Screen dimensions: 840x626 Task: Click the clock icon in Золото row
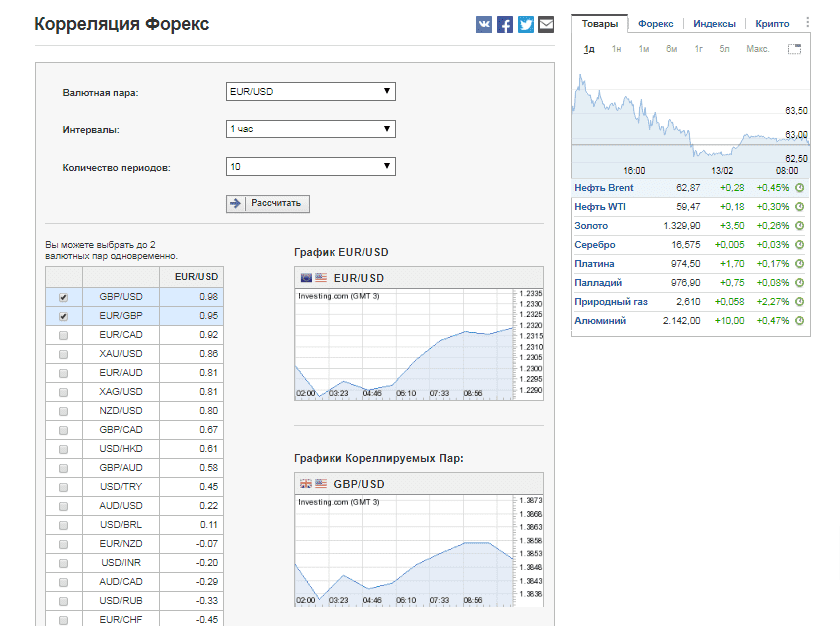tap(799, 226)
